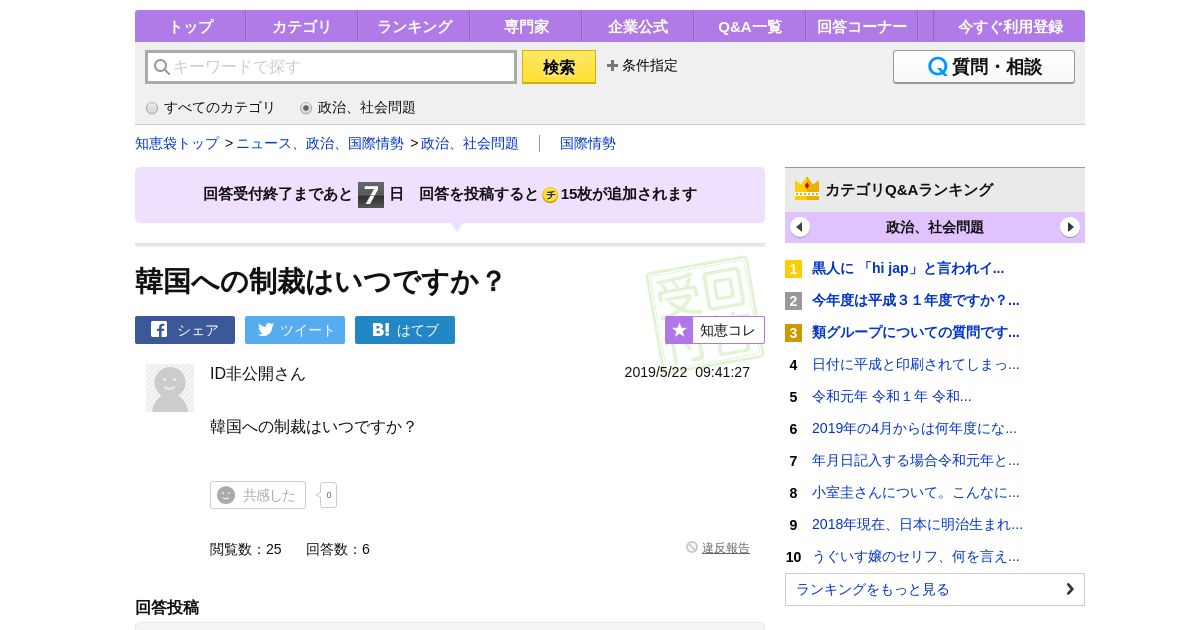Open ranking item うぐいす嬢のセリフ、何を言え...
The height and width of the screenshot is (630, 1200).
[x=916, y=556]
